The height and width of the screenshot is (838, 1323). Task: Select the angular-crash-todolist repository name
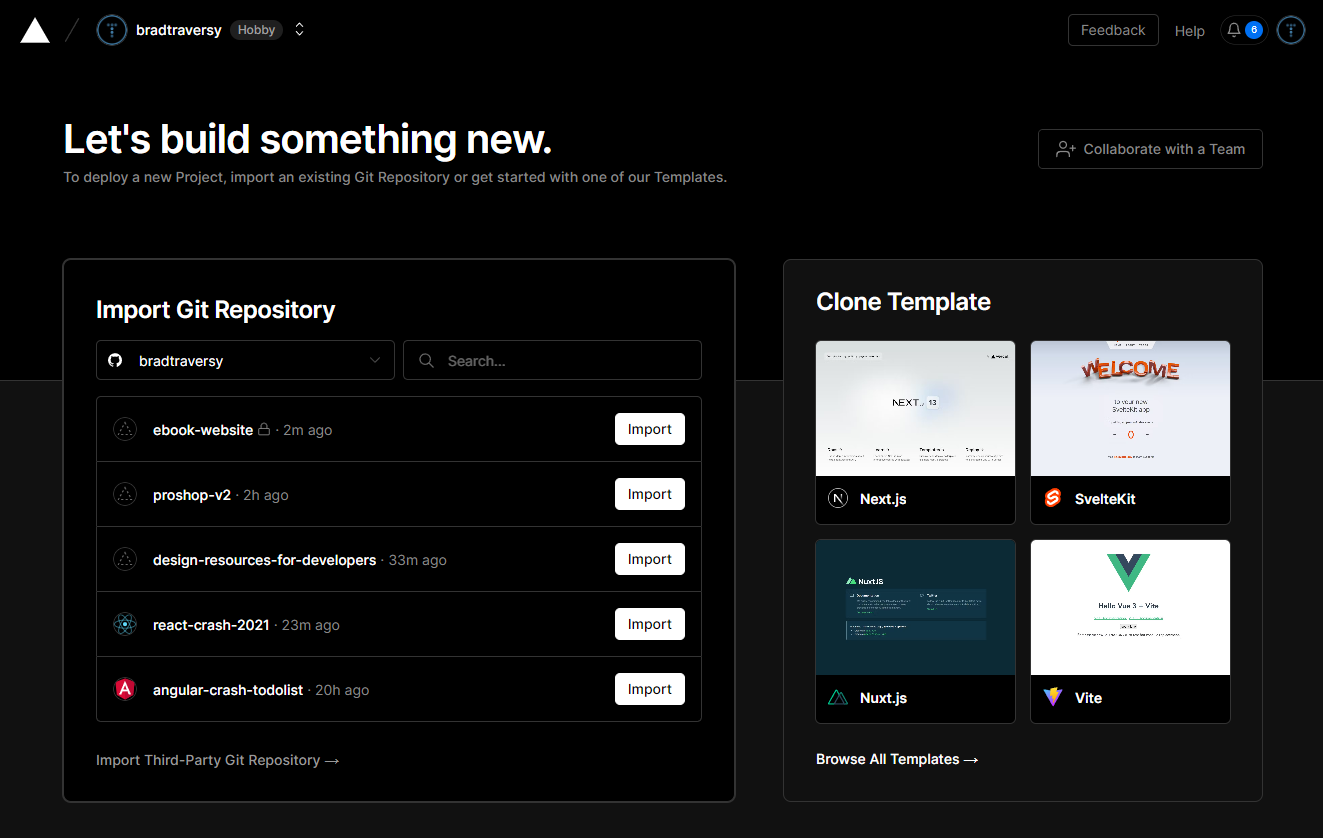tap(228, 690)
